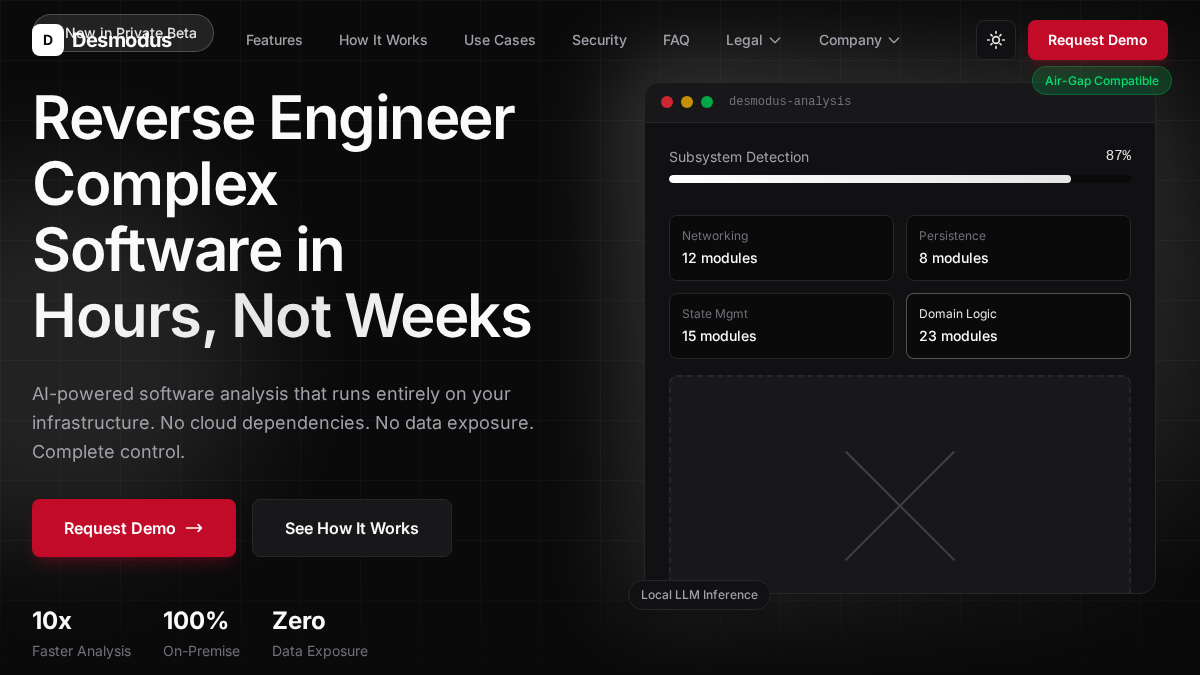The image size is (1200, 675).
Task: Open the FAQ nav item
Action: click(x=676, y=40)
